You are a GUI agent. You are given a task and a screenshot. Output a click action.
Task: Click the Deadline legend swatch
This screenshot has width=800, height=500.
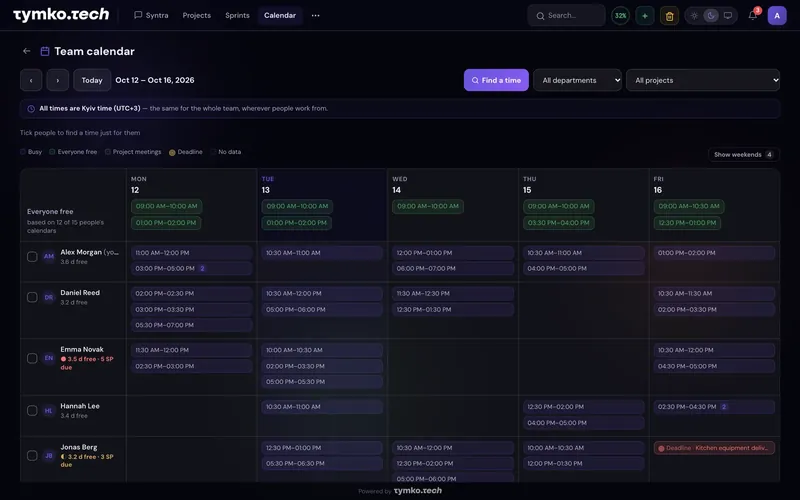172,152
